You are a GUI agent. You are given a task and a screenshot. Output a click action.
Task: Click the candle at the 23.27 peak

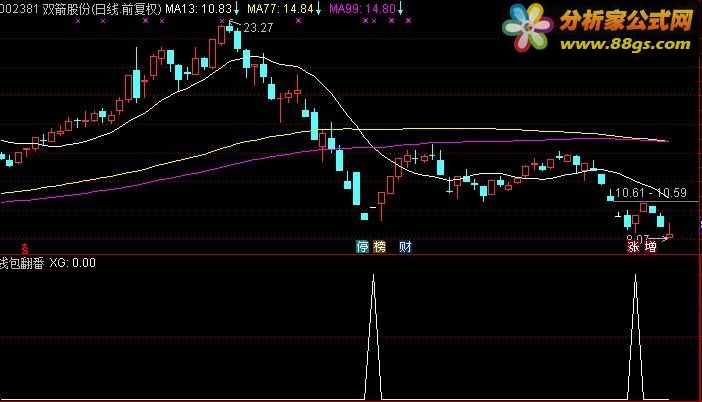[230, 29]
